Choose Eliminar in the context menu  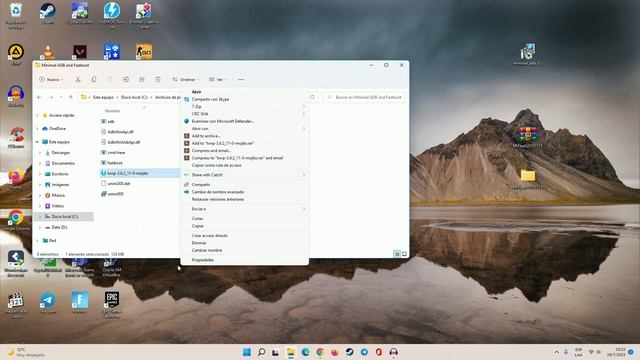[x=244, y=243]
